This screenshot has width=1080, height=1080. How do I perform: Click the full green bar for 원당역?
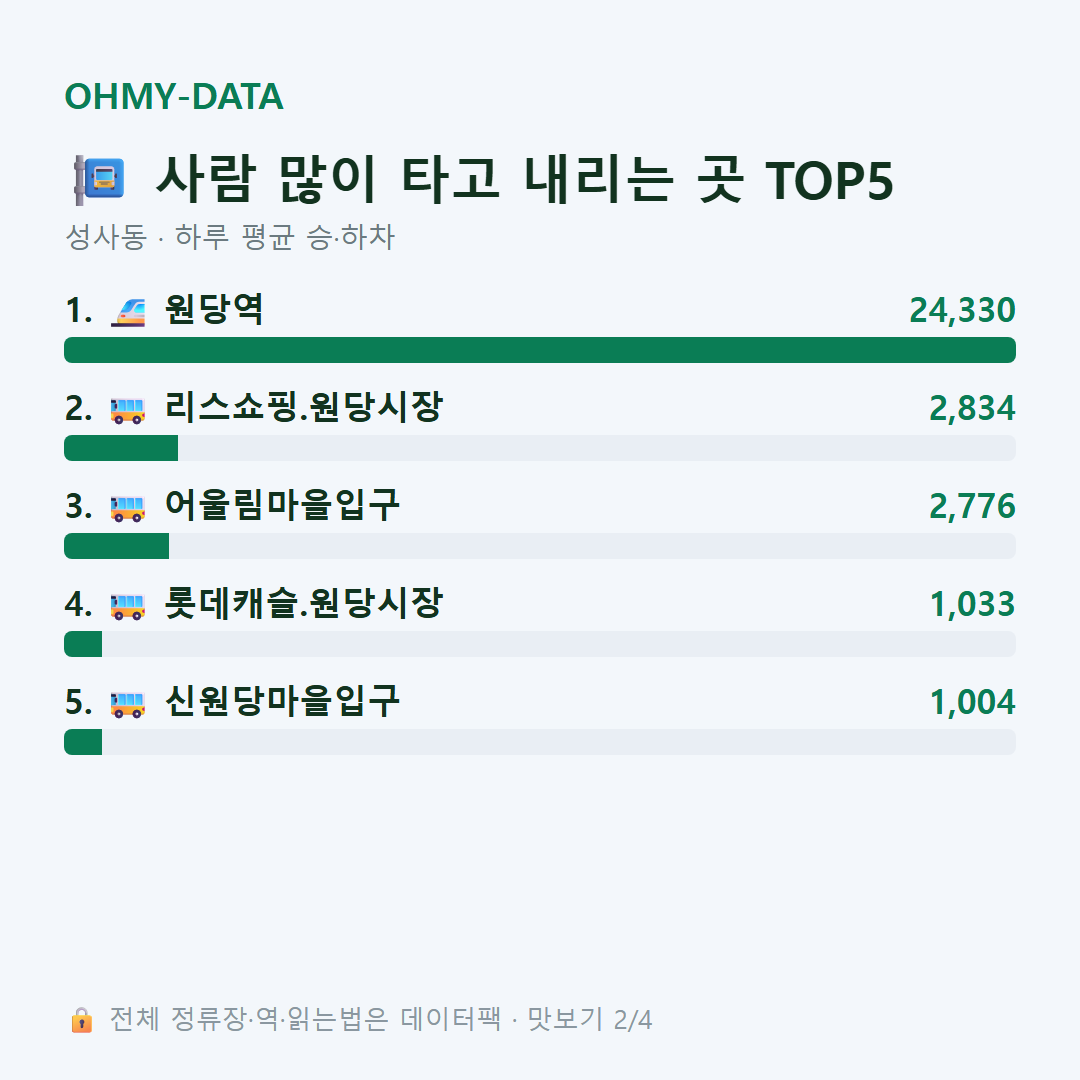click(540, 350)
